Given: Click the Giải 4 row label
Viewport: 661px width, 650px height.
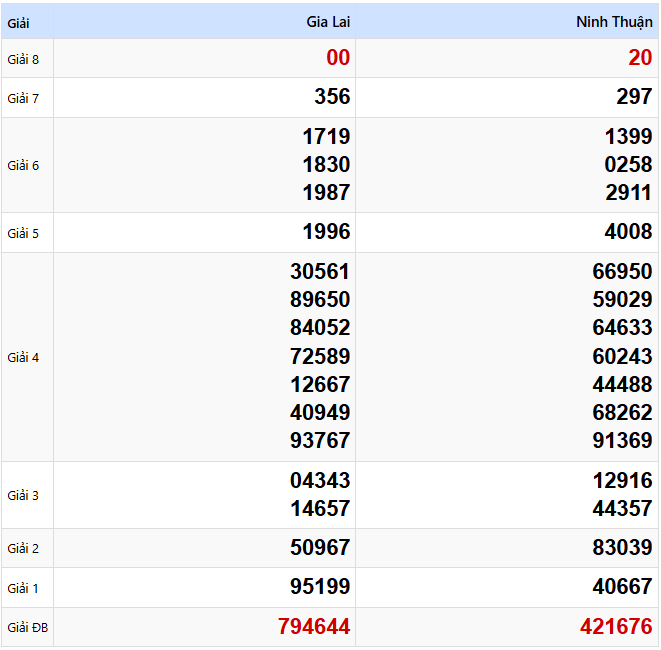Looking at the screenshot, I should click(x=23, y=357).
